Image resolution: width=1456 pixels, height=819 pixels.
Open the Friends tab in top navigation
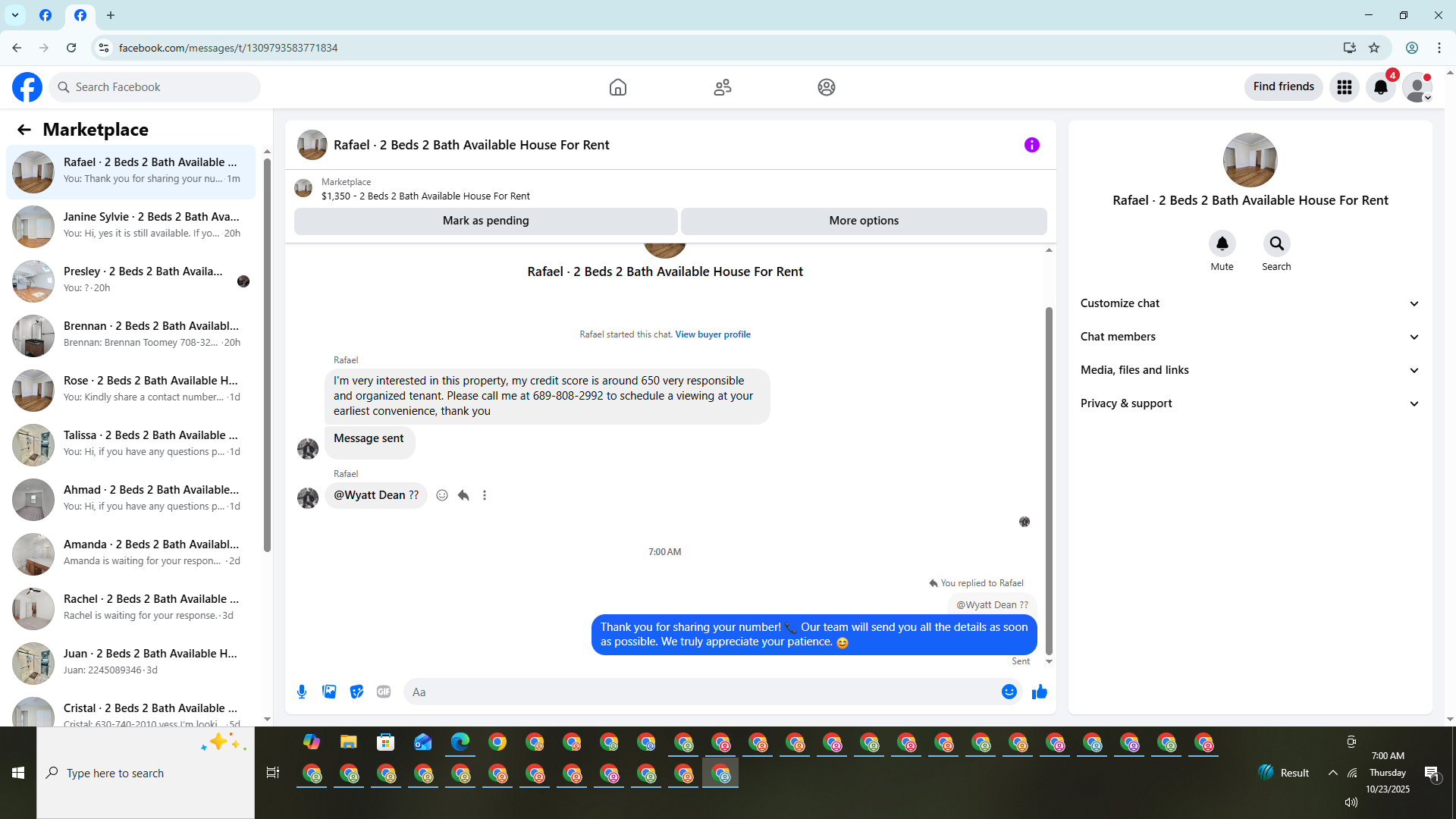tap(722, 87)
